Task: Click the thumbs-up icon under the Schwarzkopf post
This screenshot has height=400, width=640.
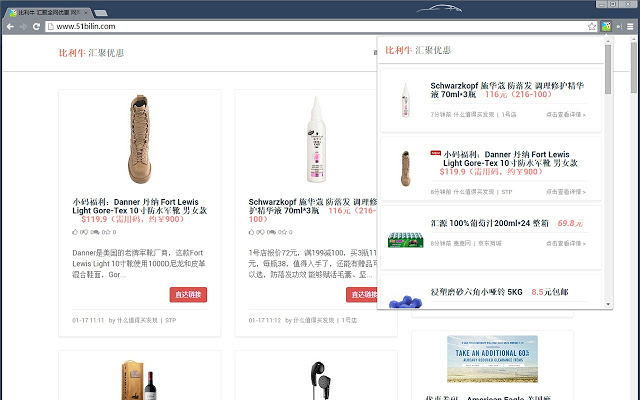Action: 251,232
